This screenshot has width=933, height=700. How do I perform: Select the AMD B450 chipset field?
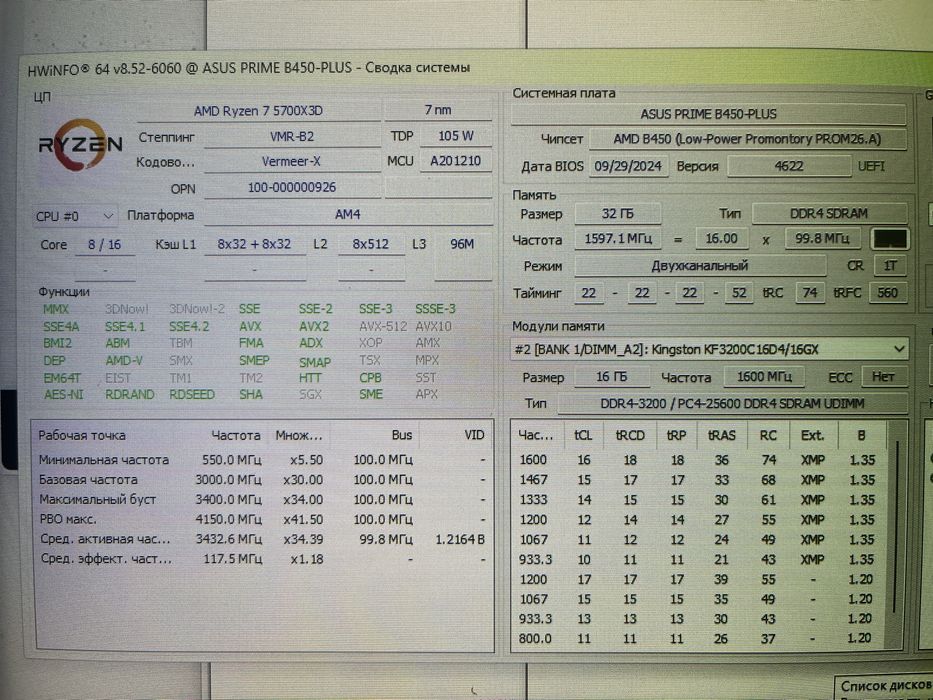(x=747, y=139)
